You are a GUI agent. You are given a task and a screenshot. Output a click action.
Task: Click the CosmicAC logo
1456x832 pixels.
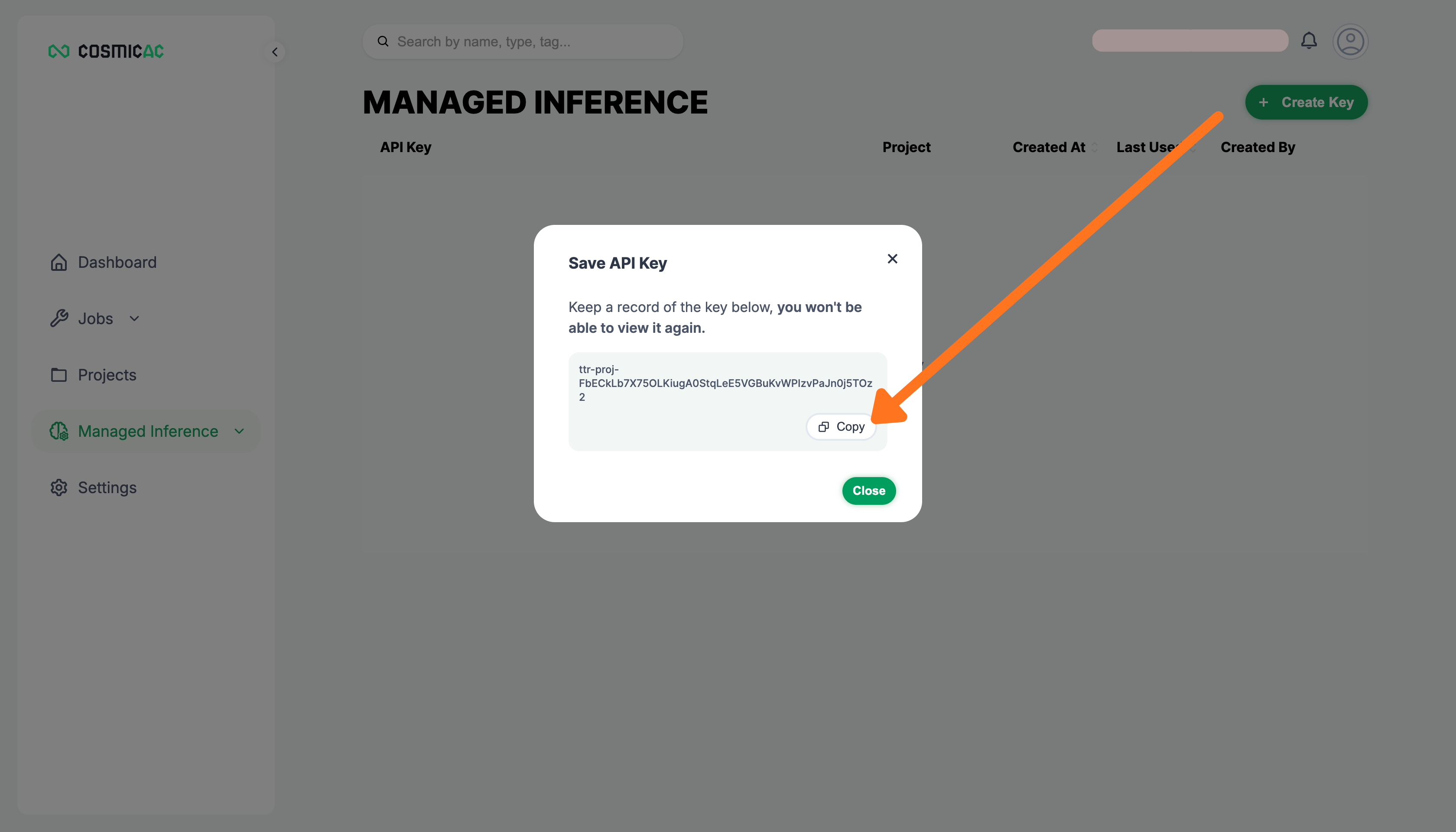click(x=106, y=52)
